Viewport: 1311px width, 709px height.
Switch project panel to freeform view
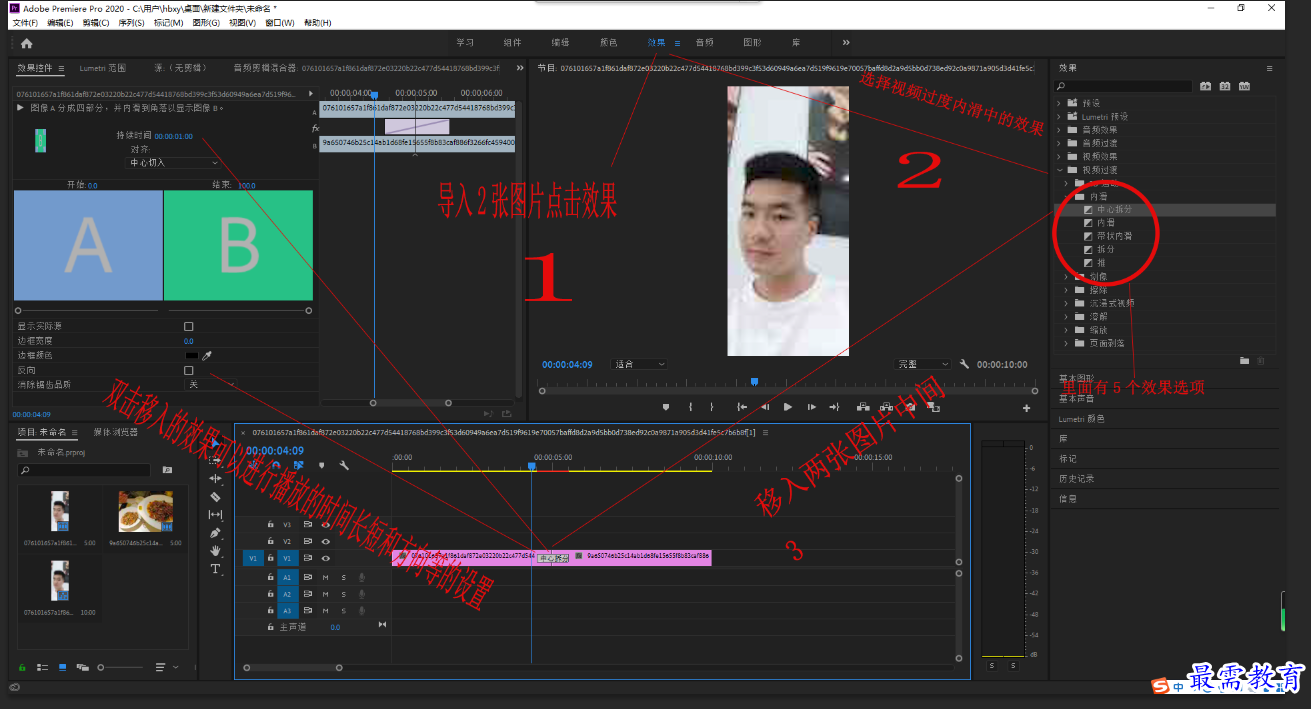tap(83, 667)
